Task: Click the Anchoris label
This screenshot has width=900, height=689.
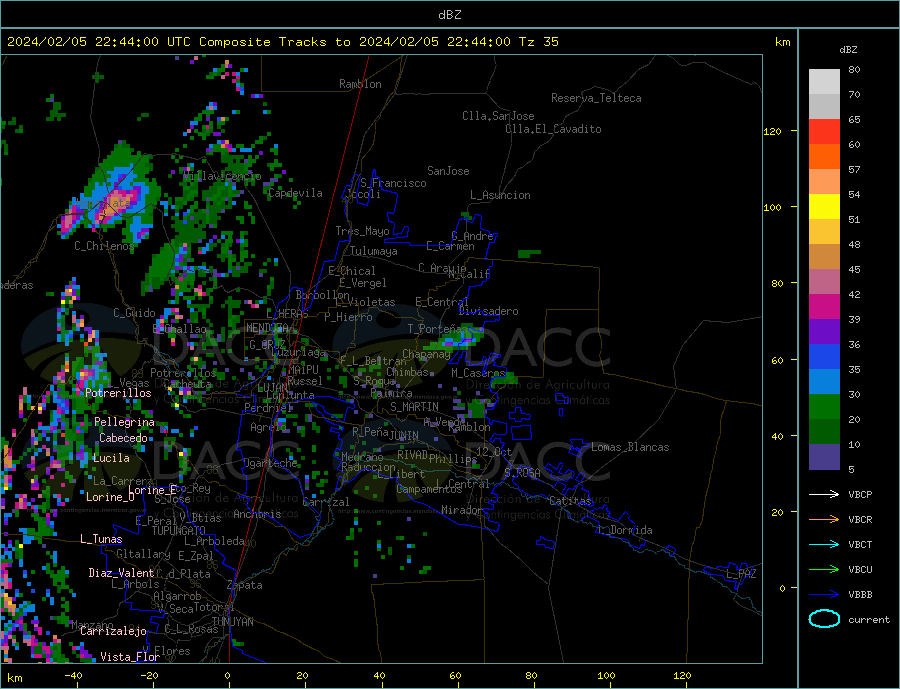Action: pos(257,514)
